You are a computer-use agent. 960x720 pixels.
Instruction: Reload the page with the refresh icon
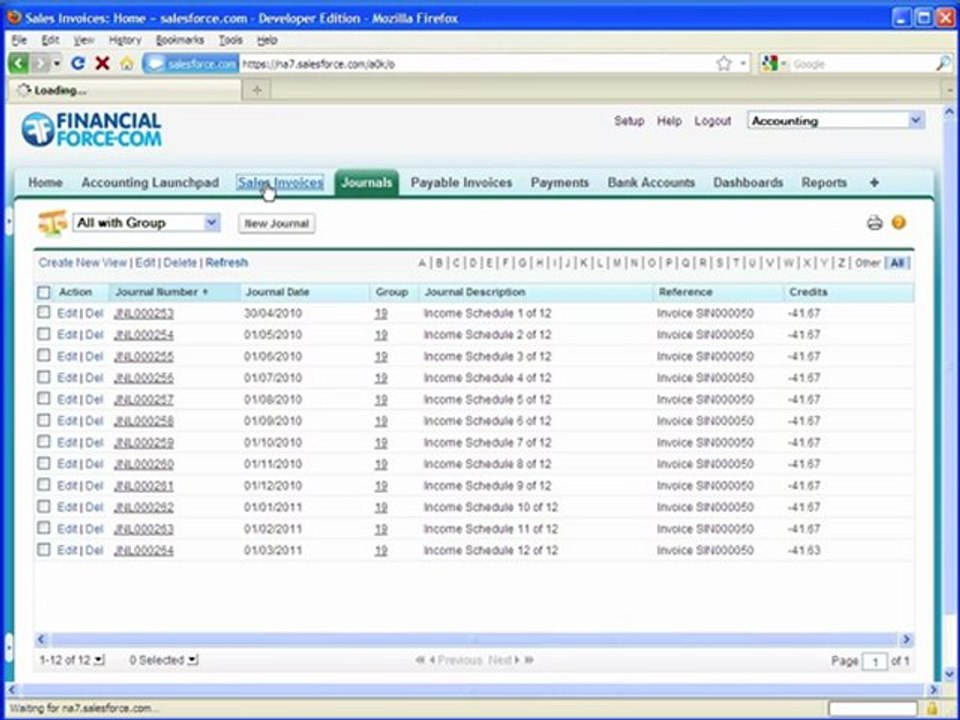pyautogui.click(x=78, y=63)
